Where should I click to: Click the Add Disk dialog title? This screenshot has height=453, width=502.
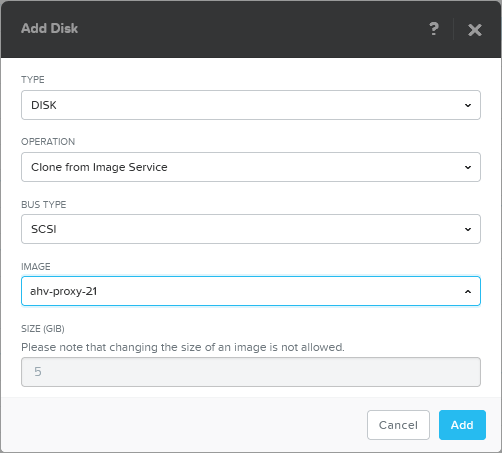click(x=49, y=28)
